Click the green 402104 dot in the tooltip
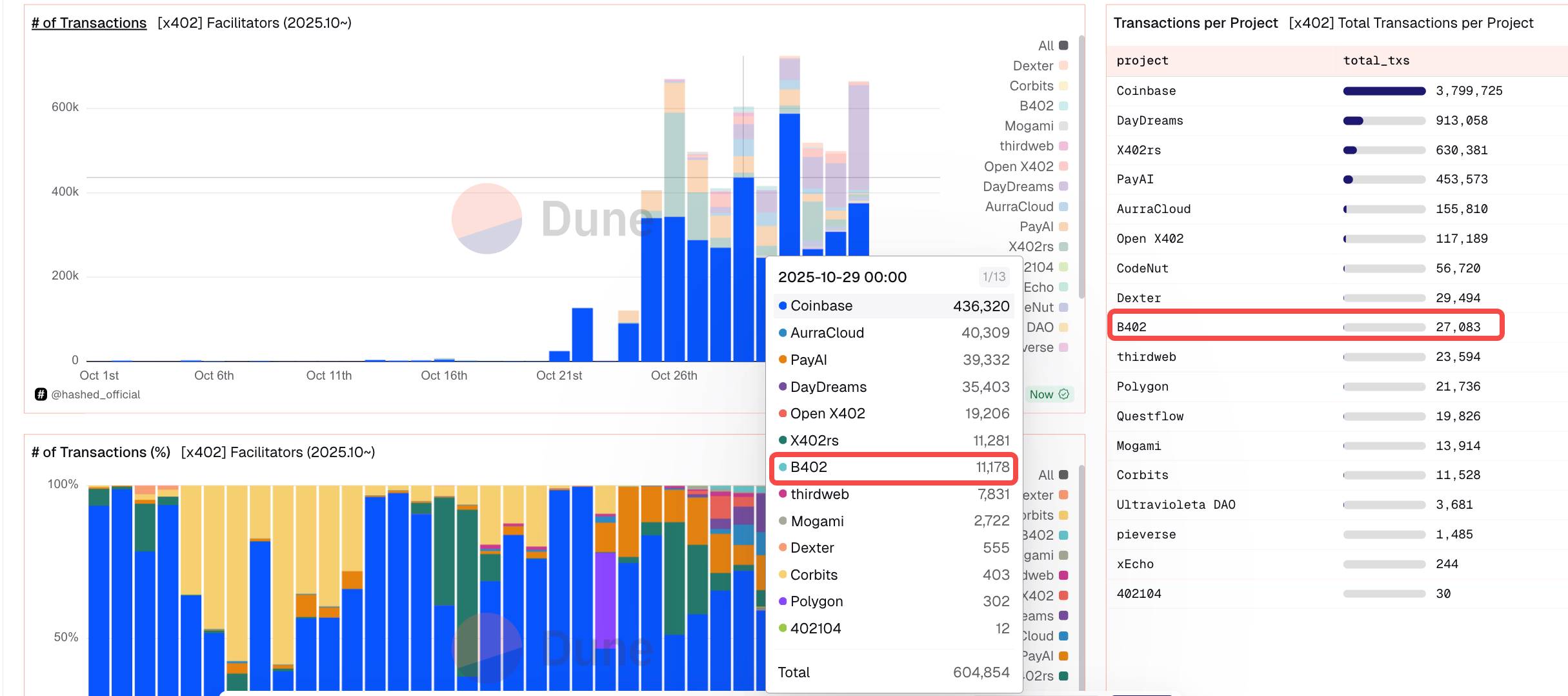Image resolution: width=1568 pixels, height=696 pixels. click(x=783, y=629)
